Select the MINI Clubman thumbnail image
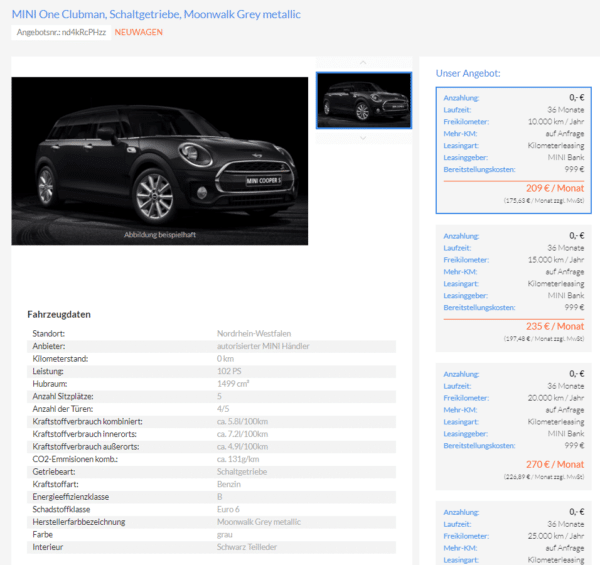The height and width of the screenshot is (565, 600). (x=364, y=100)
